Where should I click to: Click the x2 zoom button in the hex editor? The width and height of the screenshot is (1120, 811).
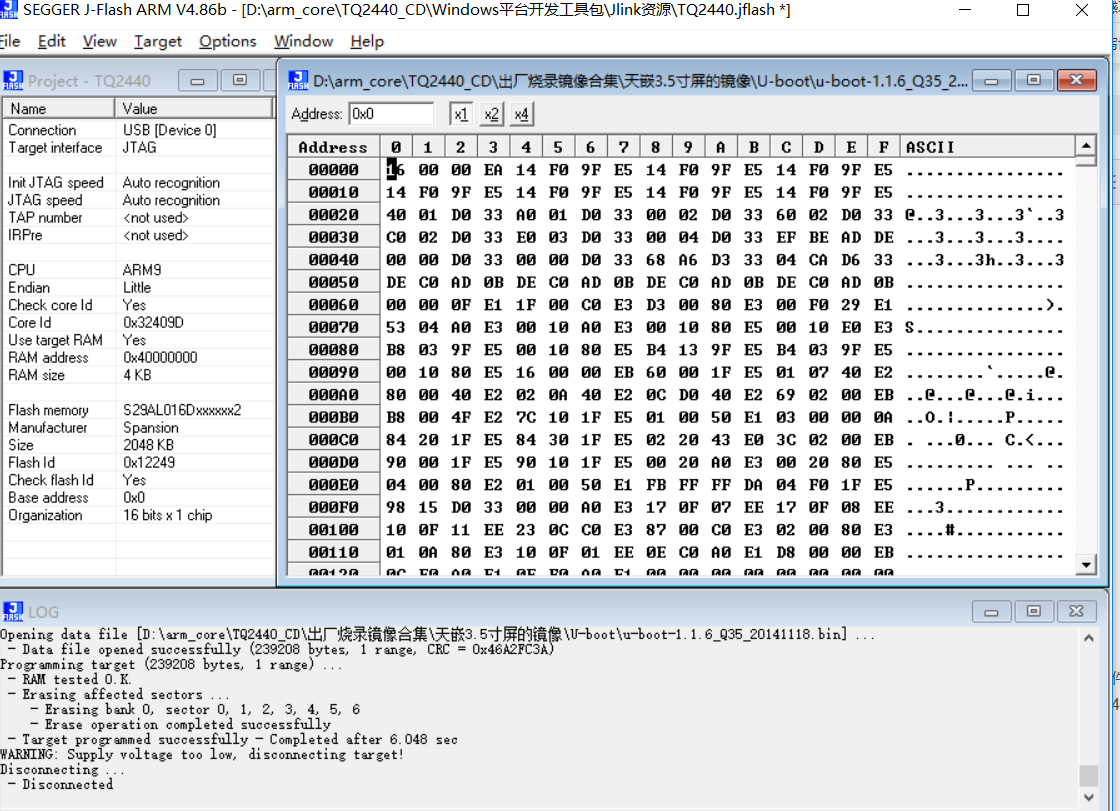[490, 114]
